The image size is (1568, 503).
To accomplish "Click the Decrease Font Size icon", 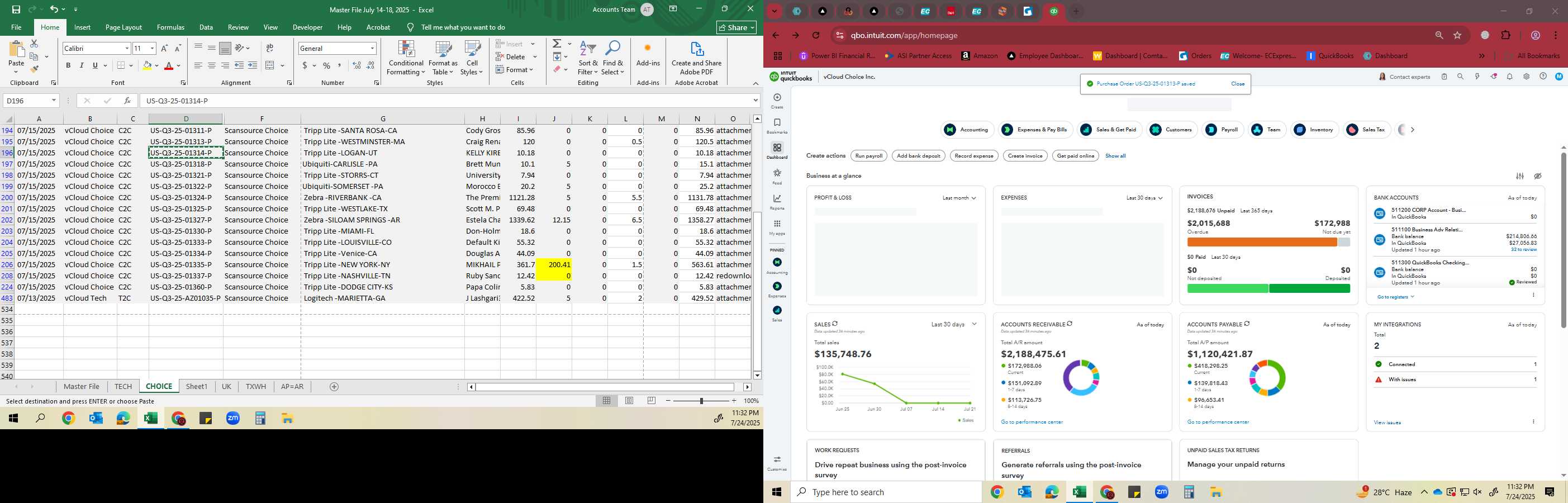I will [178, 48].
